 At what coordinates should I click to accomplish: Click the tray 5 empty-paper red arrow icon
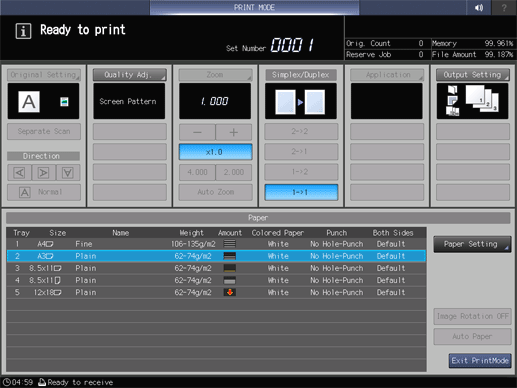(230, 292)
